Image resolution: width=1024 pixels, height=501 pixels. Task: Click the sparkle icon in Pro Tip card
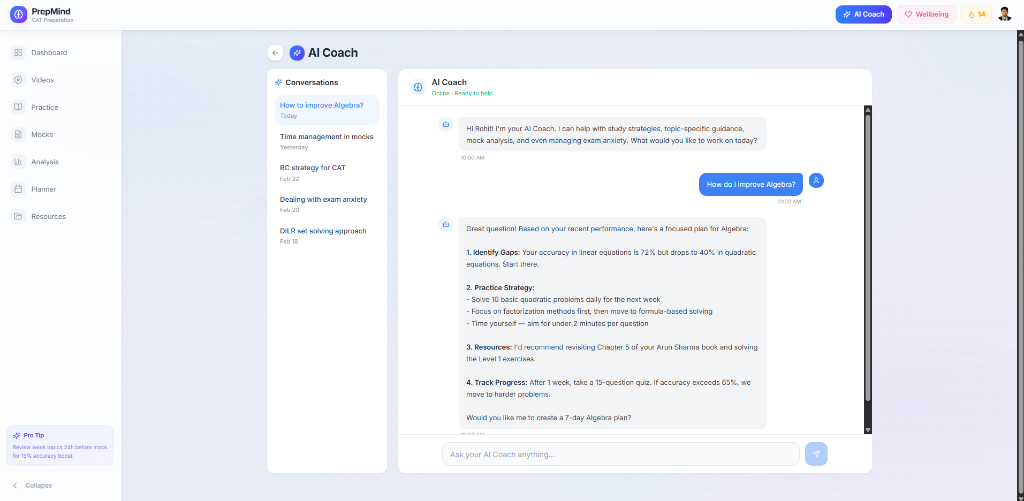click(16, 435)
